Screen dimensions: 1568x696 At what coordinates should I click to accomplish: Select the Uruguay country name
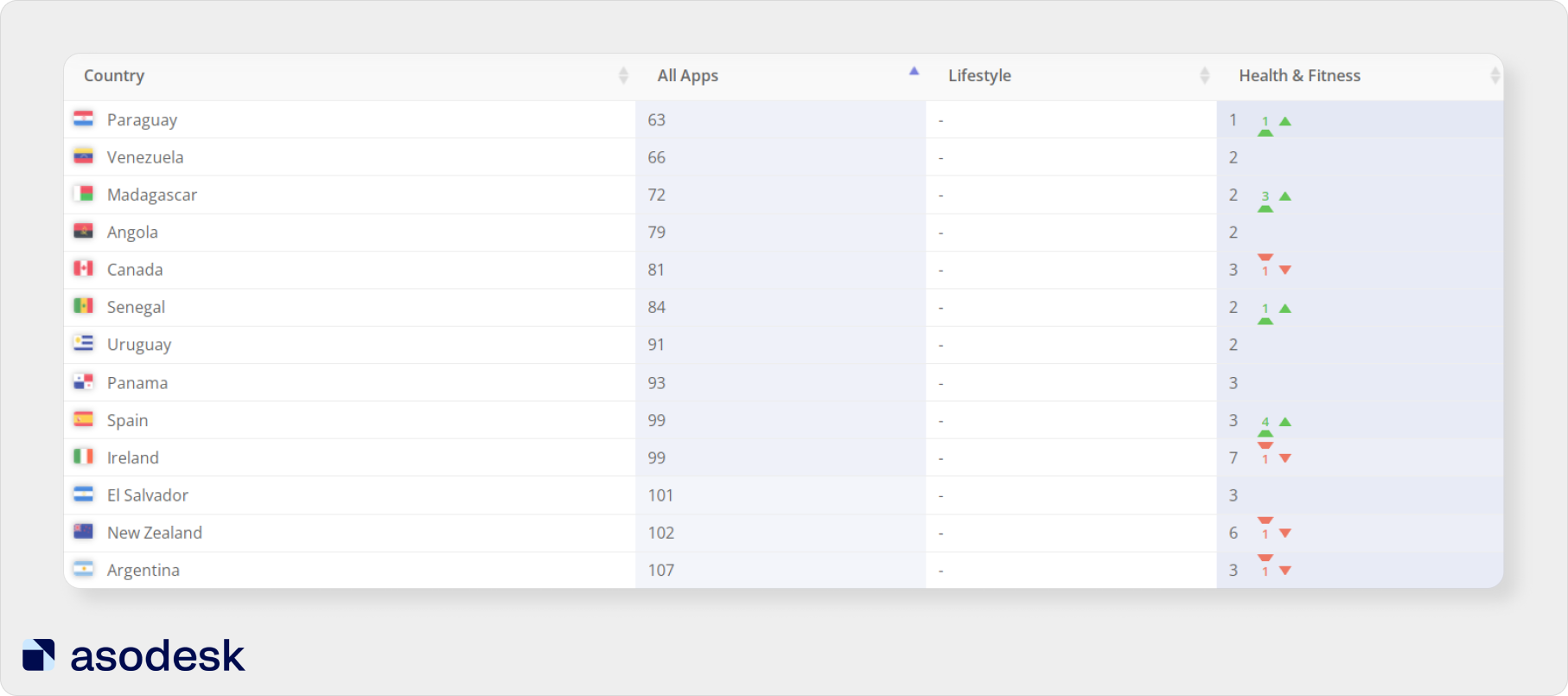(x=139, y=345)
